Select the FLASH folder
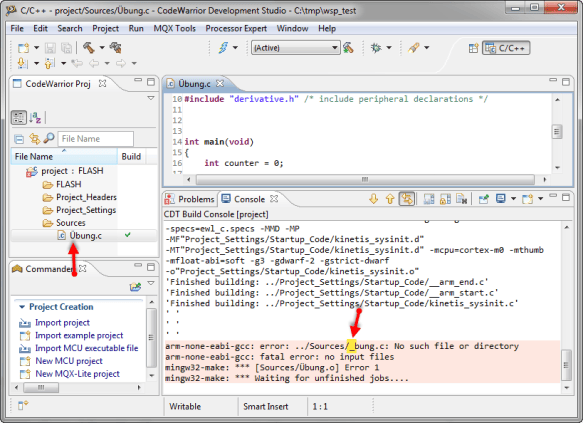 pyautogui.click(x=62, y=184)
